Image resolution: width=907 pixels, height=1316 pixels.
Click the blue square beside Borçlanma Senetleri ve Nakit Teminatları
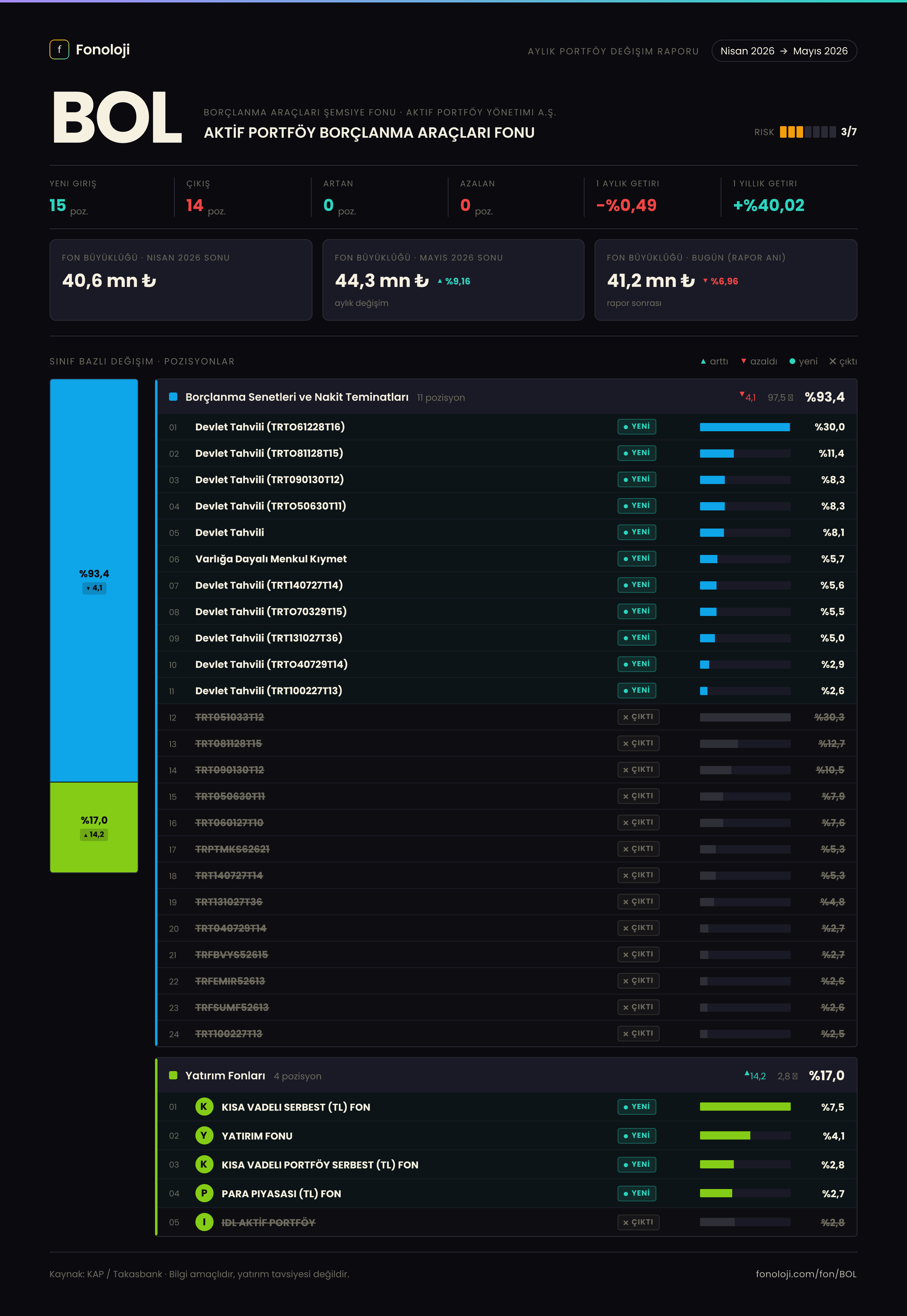pos(173,397)
